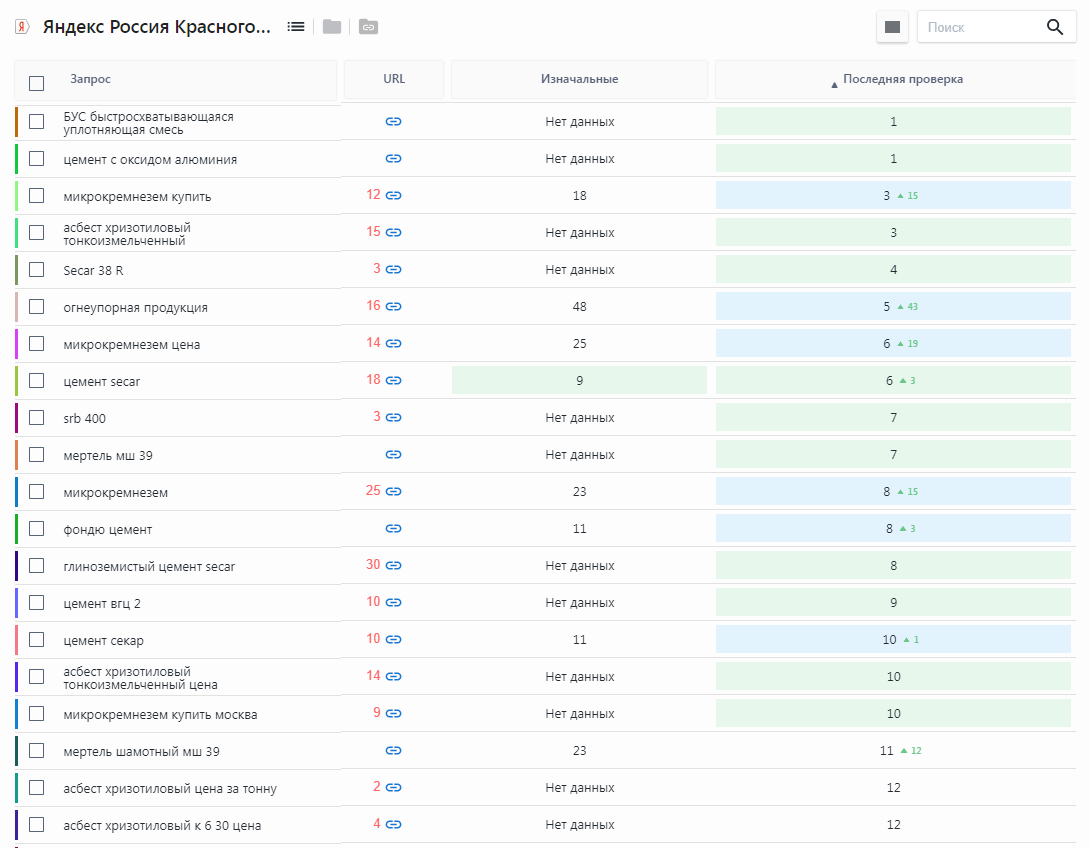The image size is (1089, 848).
Task: Select the 'srb 400' query checkbox
Action: pos(37,418)
